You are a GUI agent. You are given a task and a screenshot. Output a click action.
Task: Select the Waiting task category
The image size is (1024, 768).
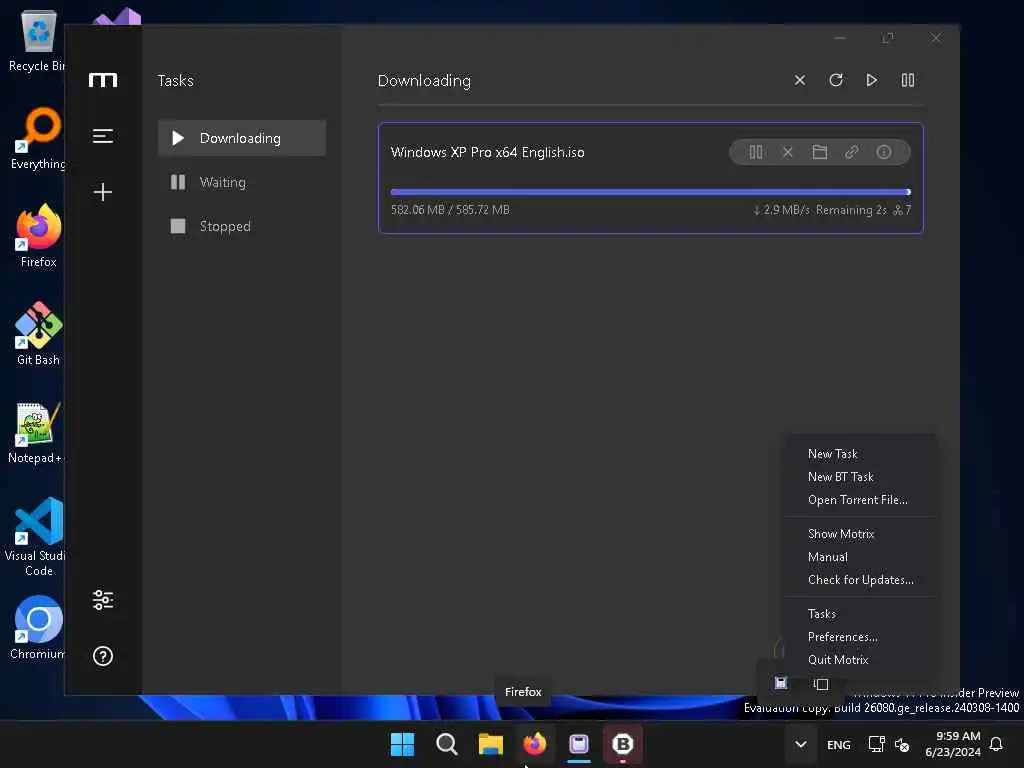tap(242, 182)
